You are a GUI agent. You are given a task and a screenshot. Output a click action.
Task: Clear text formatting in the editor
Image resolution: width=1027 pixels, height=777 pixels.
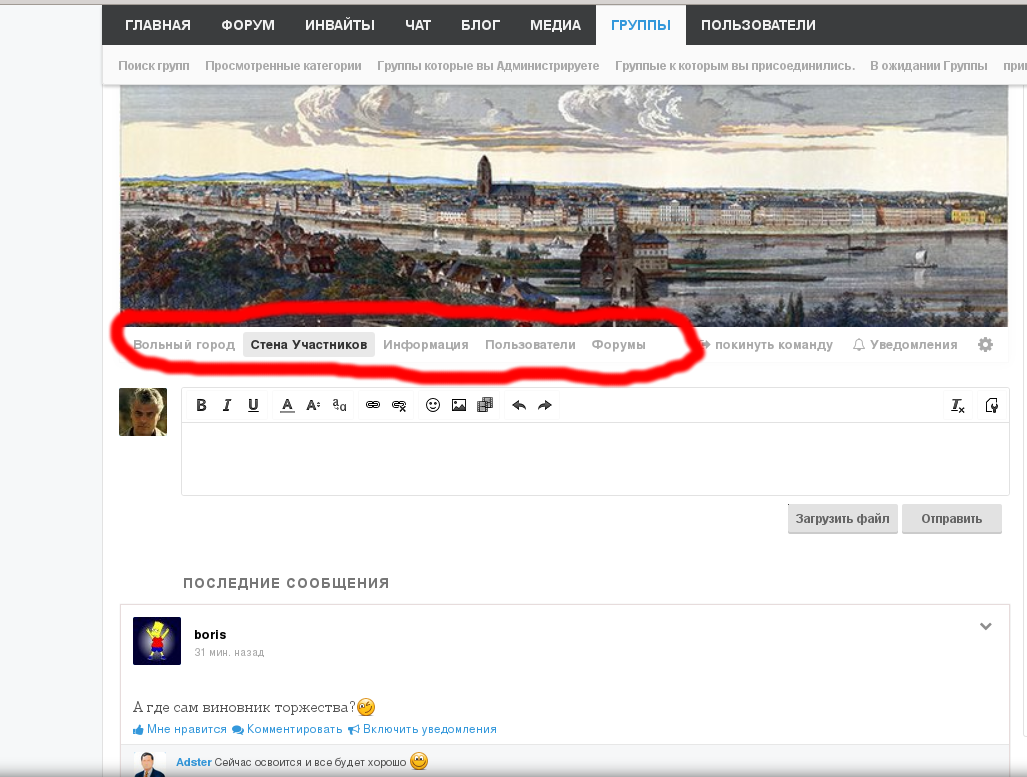957,405
